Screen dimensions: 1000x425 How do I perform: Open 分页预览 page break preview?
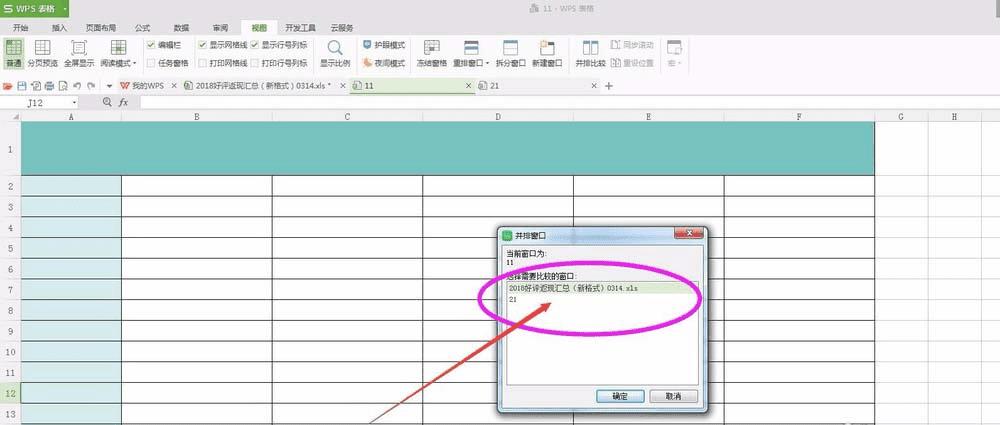(43, 54)
